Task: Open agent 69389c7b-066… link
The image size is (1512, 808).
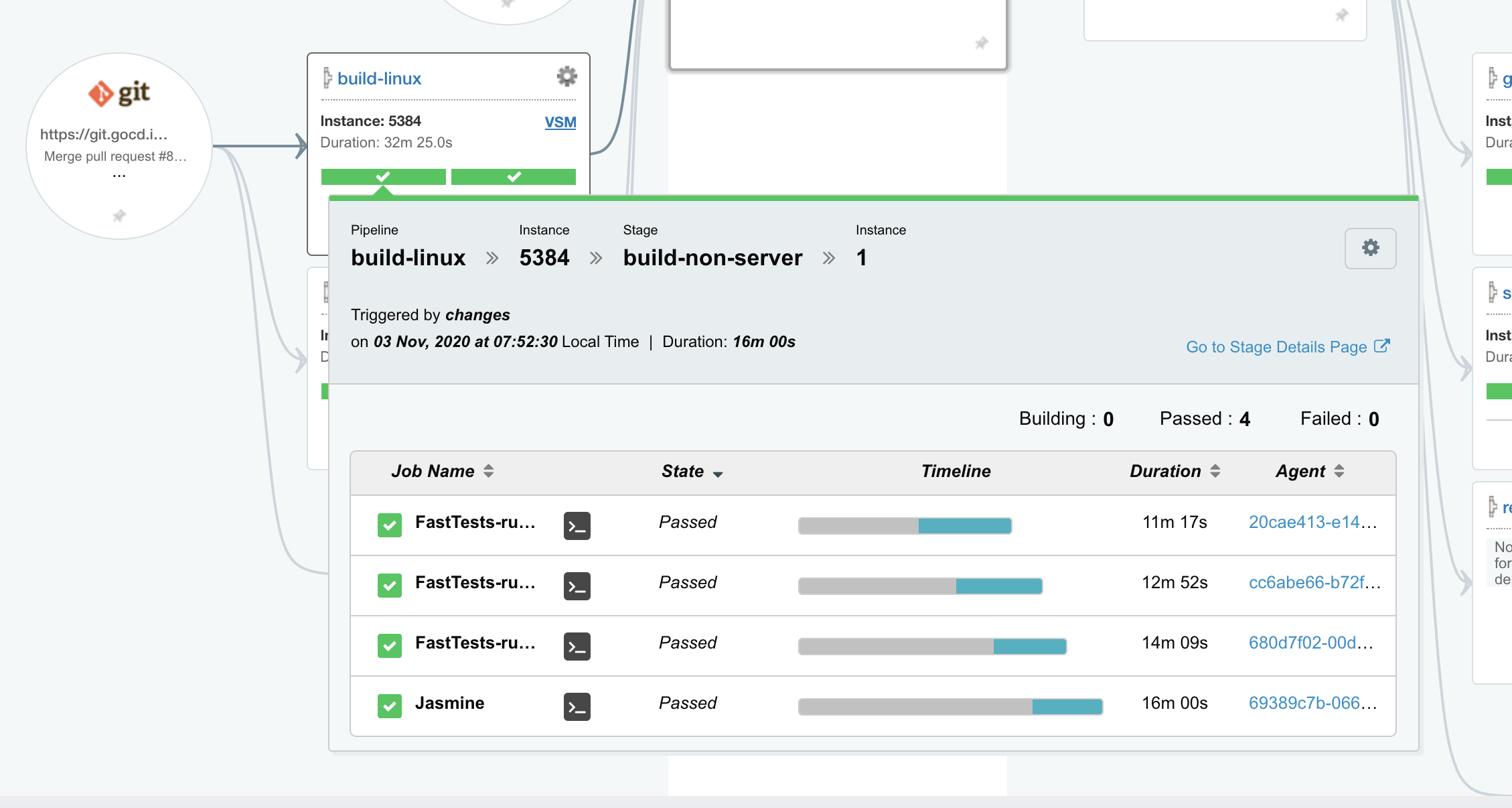Action: pos(1312,703)
